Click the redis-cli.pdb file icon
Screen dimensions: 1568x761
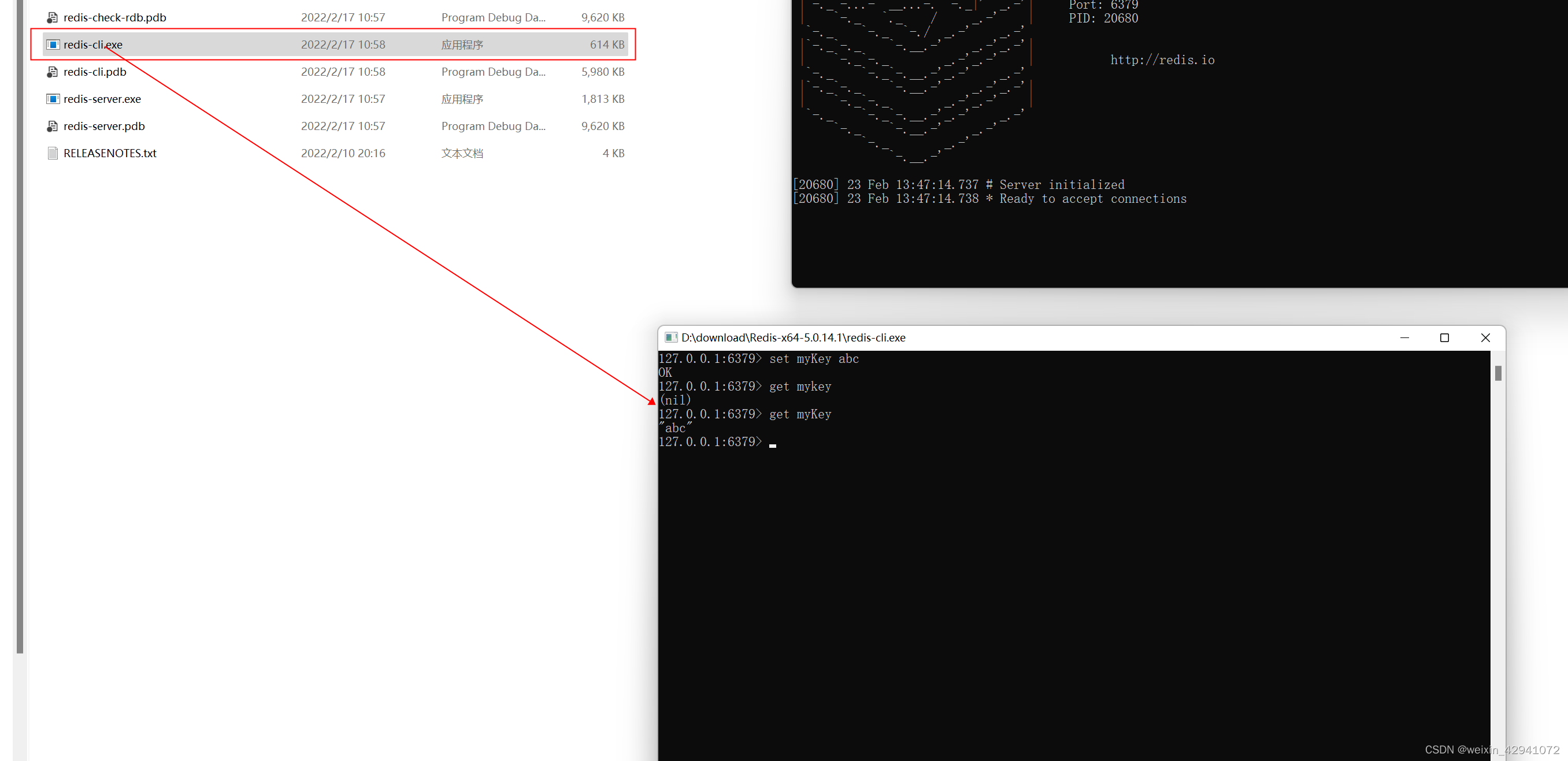(53, 72)
